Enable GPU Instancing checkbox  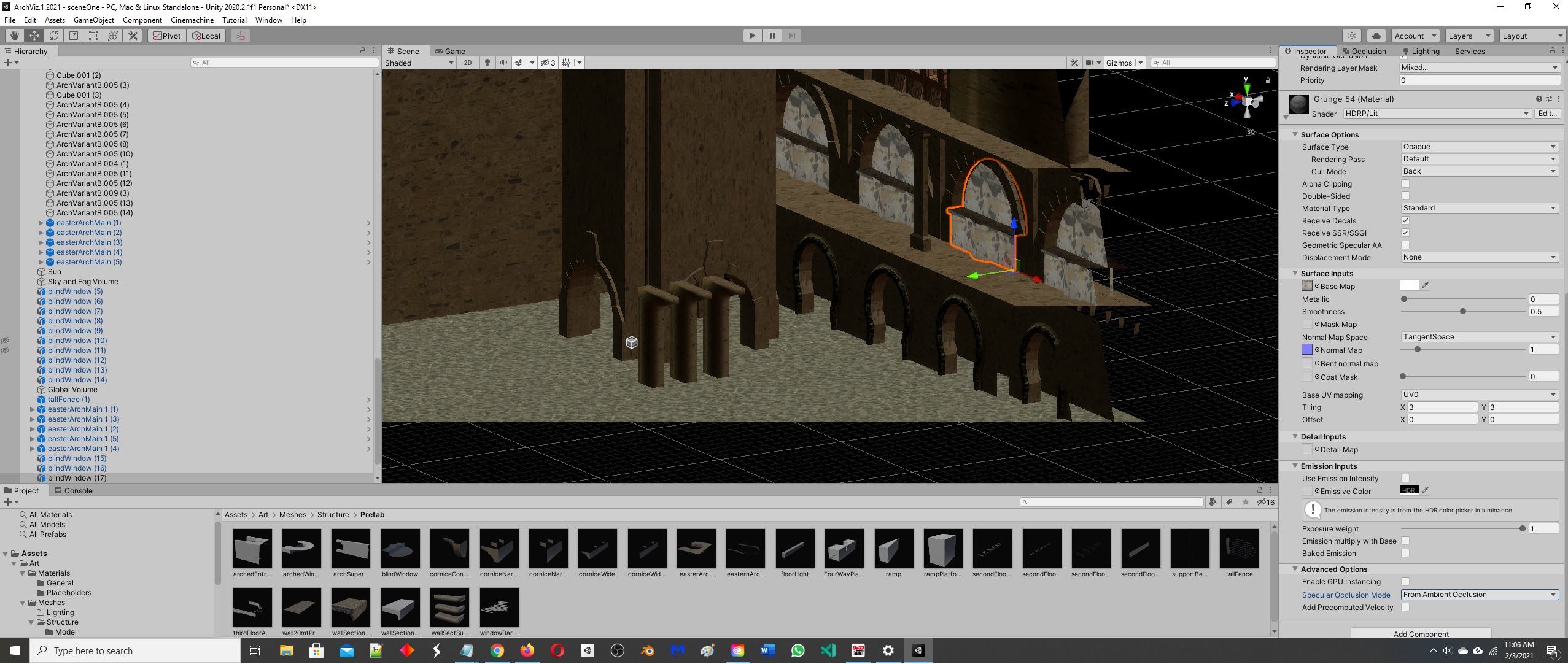click(1405, 582)
